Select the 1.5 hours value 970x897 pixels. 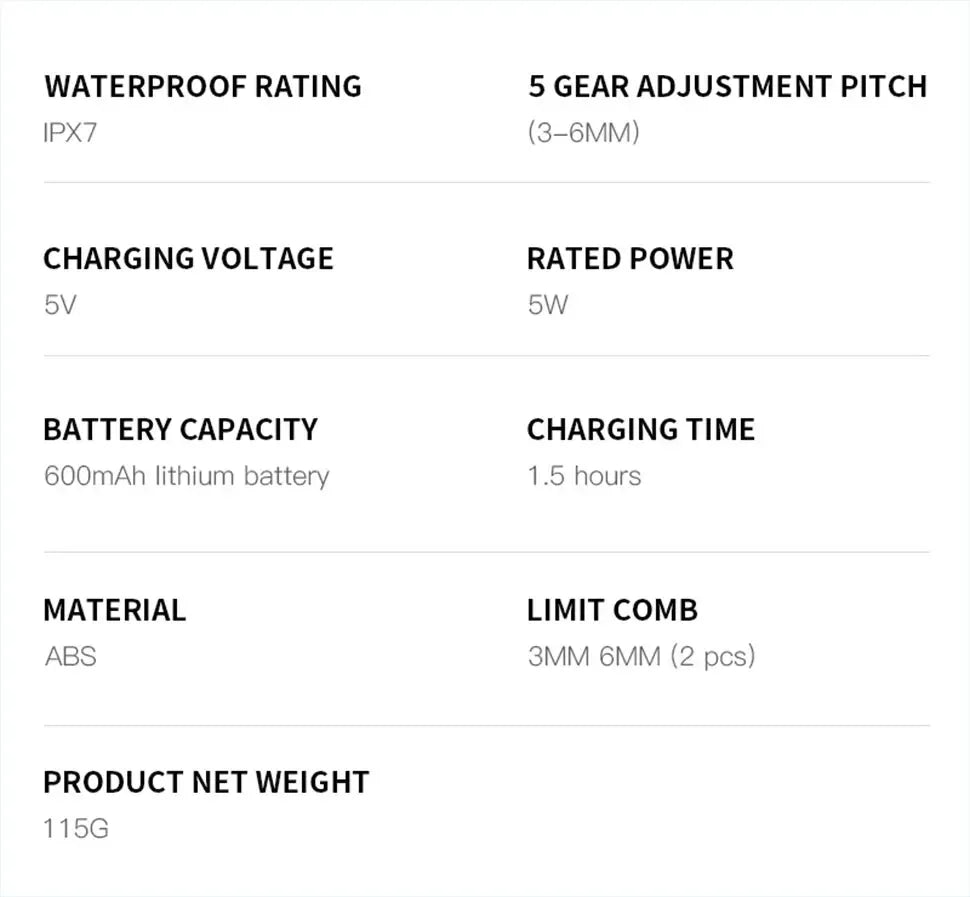tap(584, 476)
